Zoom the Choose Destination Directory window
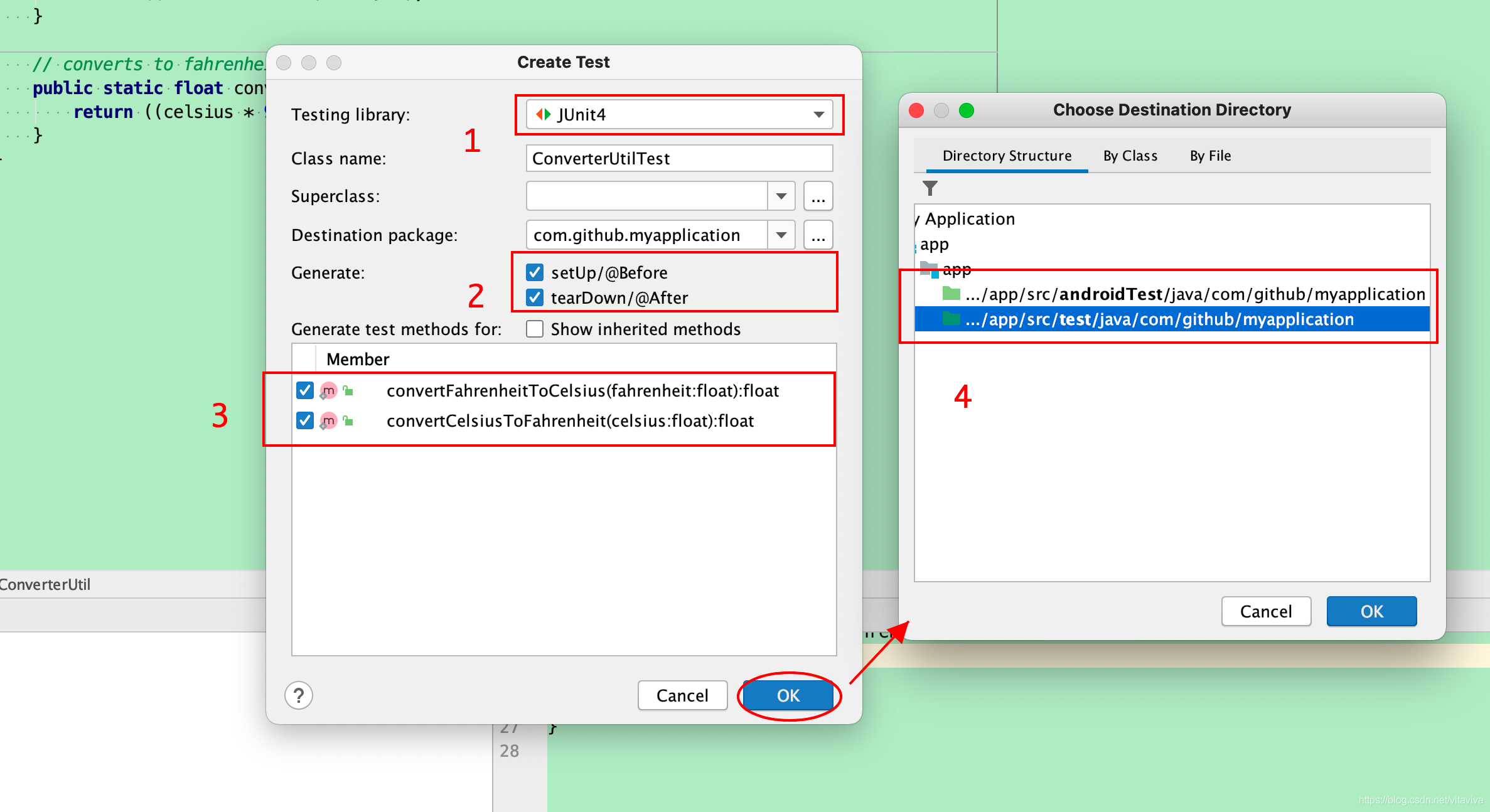 click(x=967, y=110)
